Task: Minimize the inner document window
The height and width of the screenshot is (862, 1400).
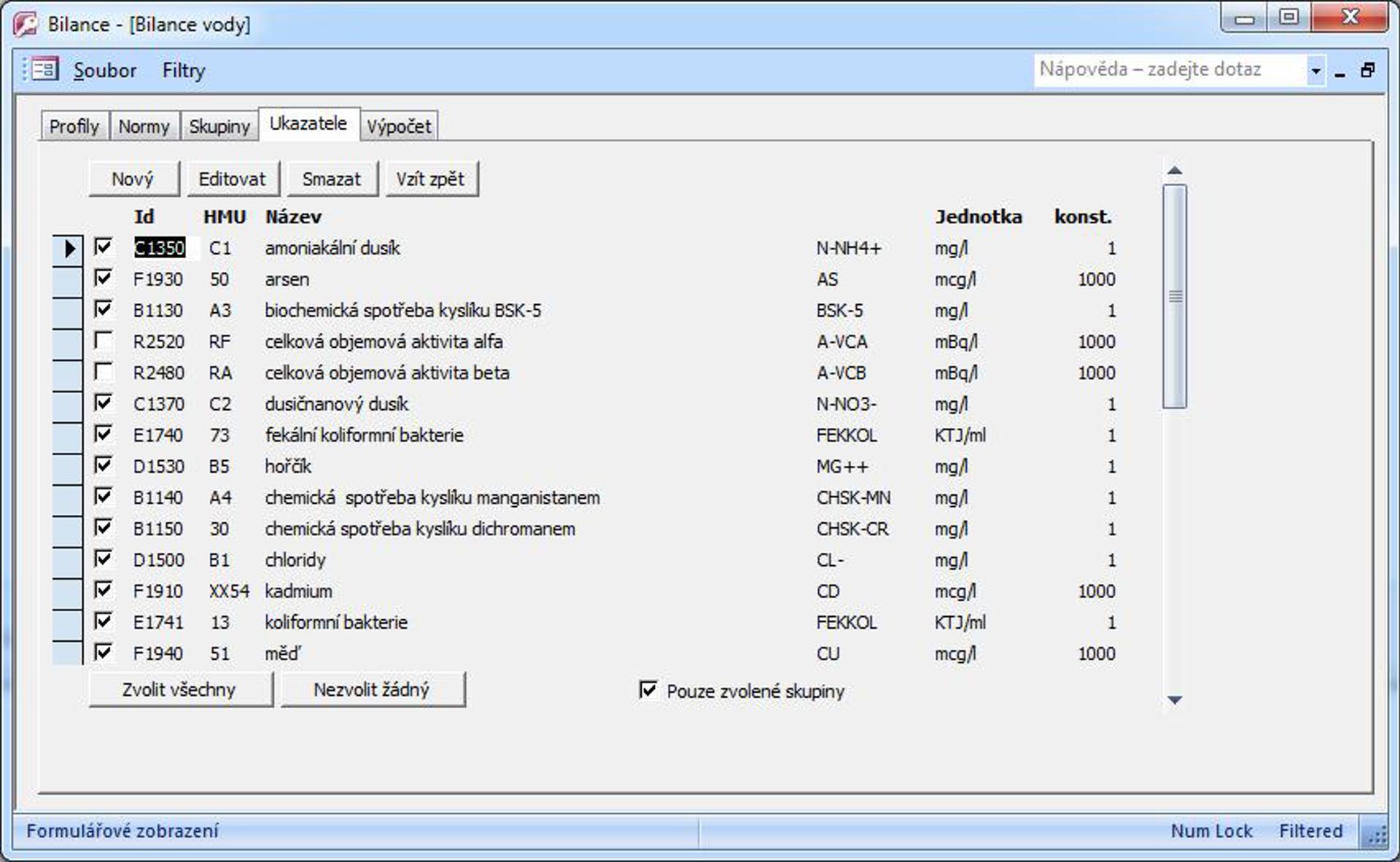Action: [x=1340, y=72]
